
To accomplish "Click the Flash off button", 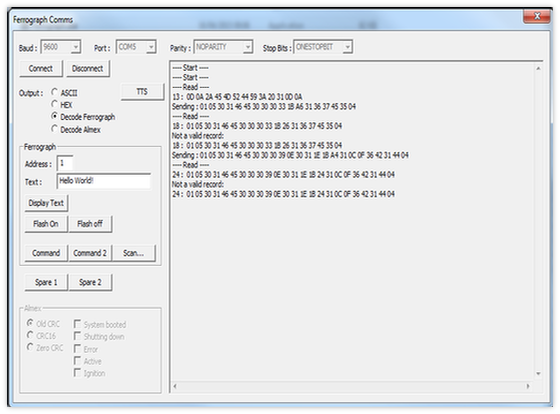I will (90, 224).
